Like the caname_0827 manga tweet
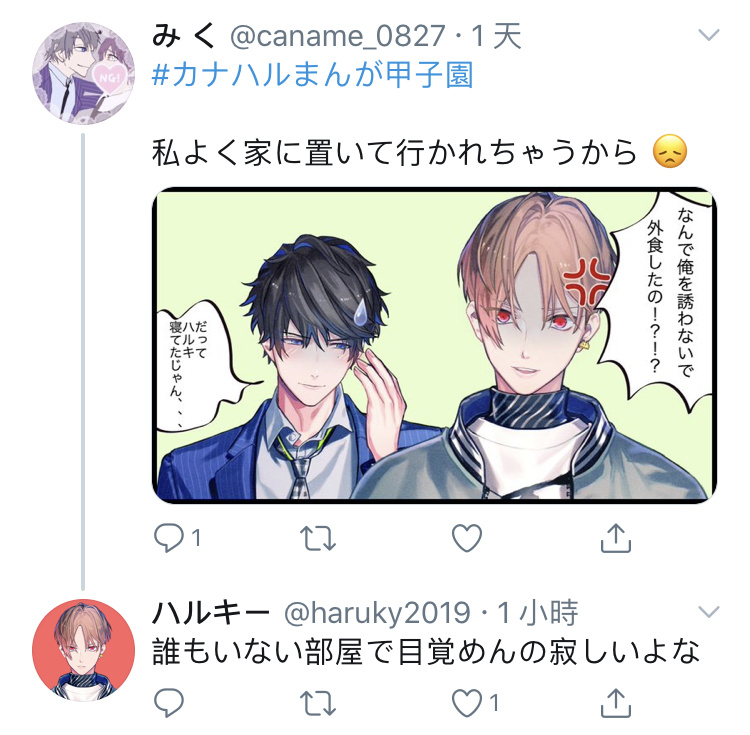Image resolution: width=750 pixels, height=735 pixels. (466, 538)
